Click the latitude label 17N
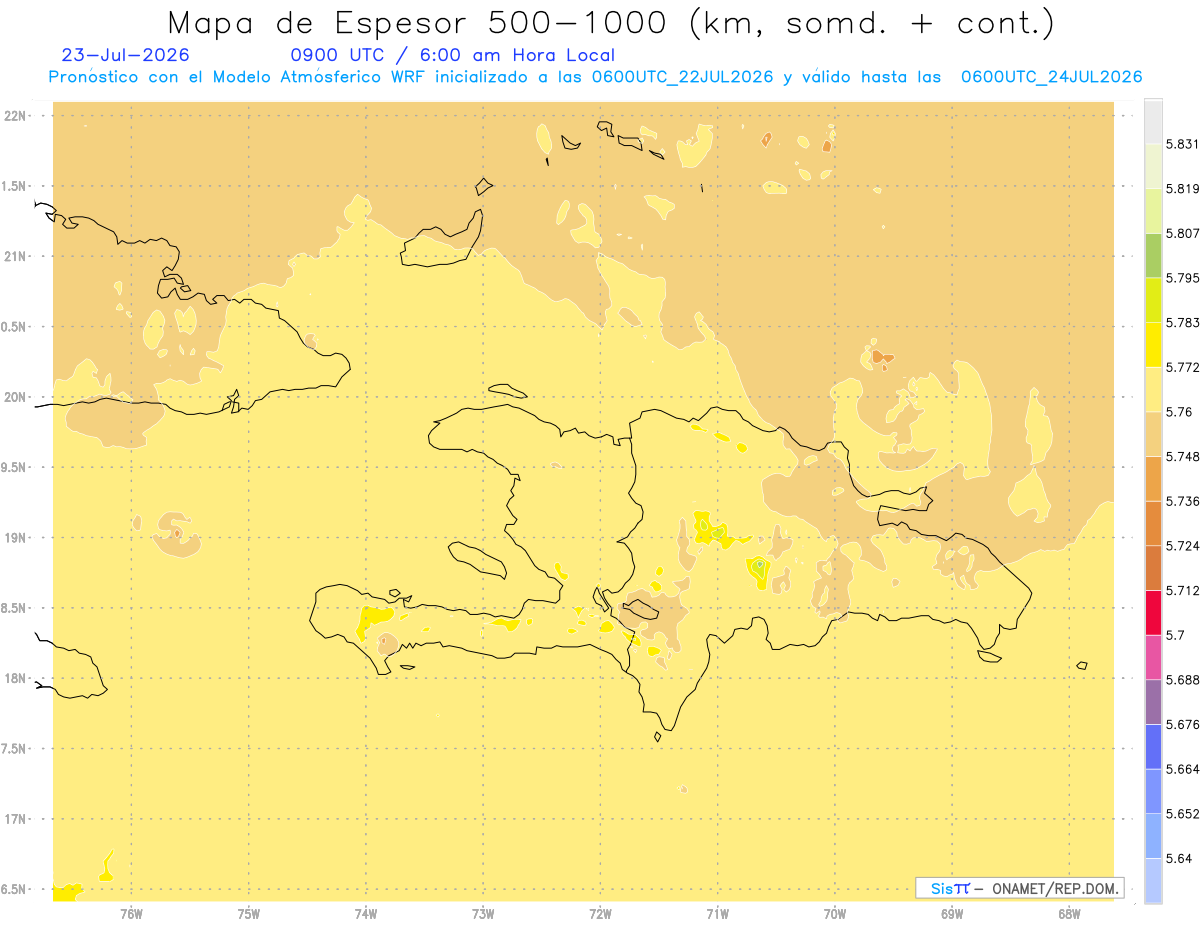This screenshot has width=1200, height=927. [x=16, y=819]
